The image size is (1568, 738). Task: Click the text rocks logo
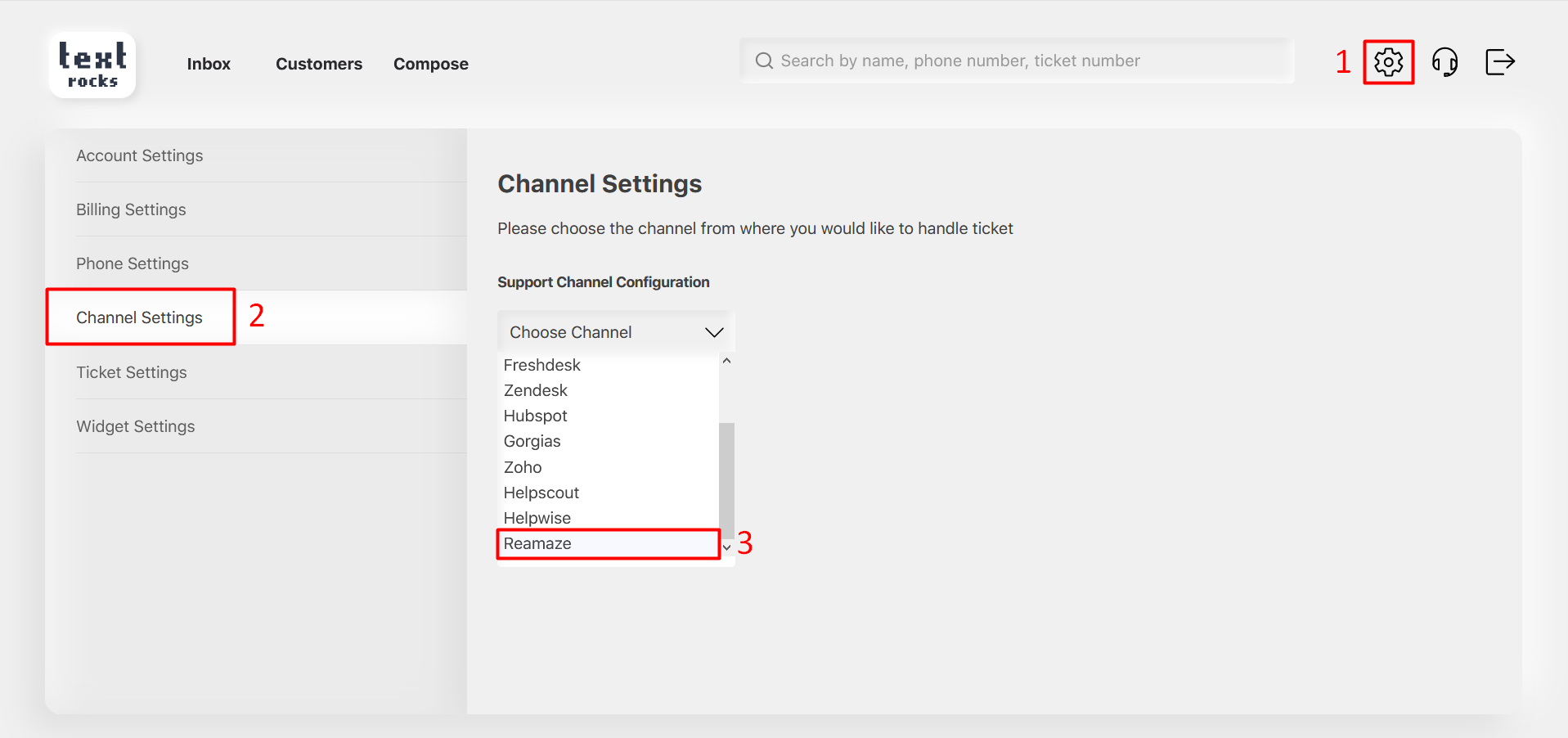(92, 65)
